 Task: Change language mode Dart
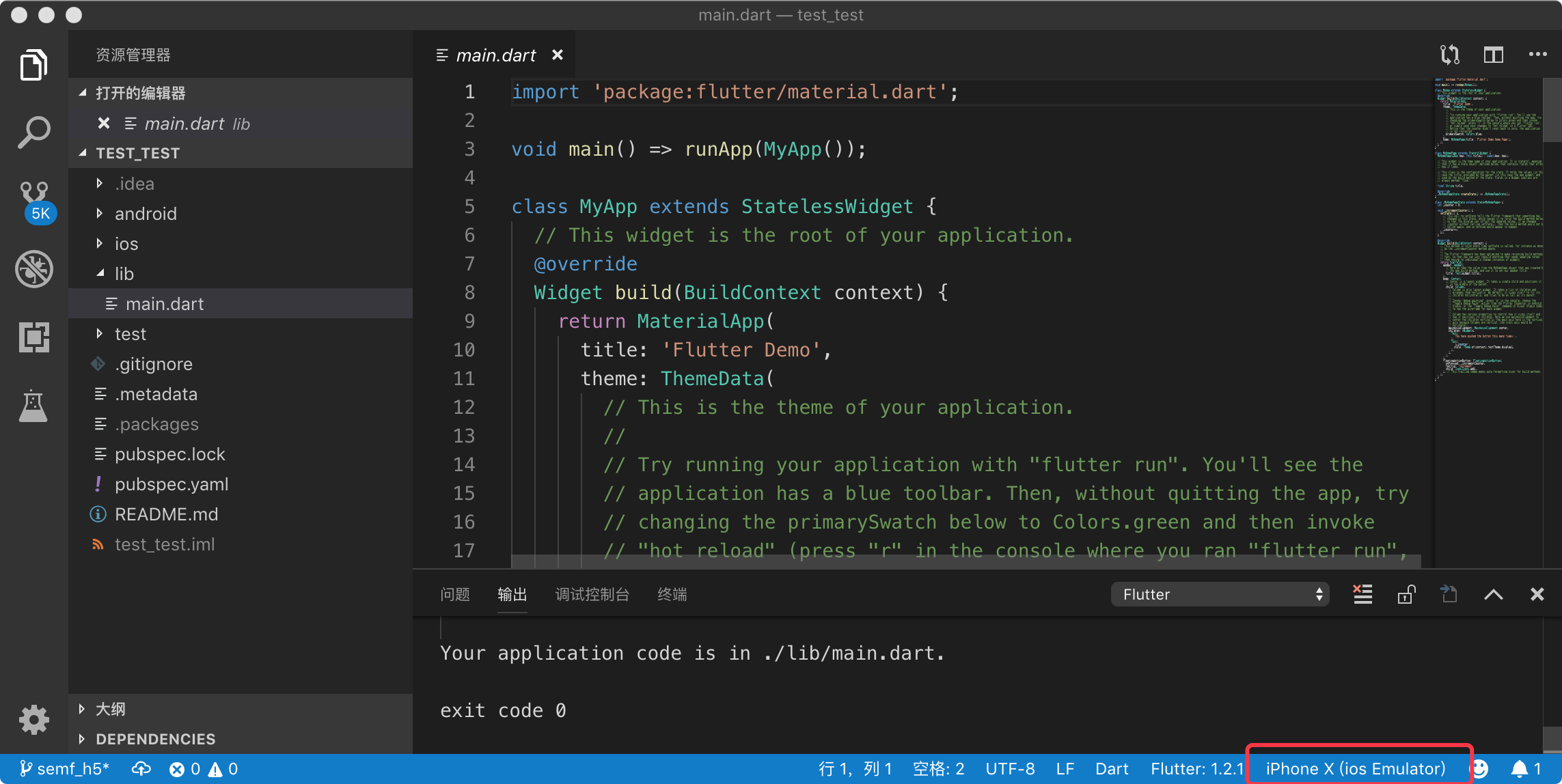[1112, 769]
